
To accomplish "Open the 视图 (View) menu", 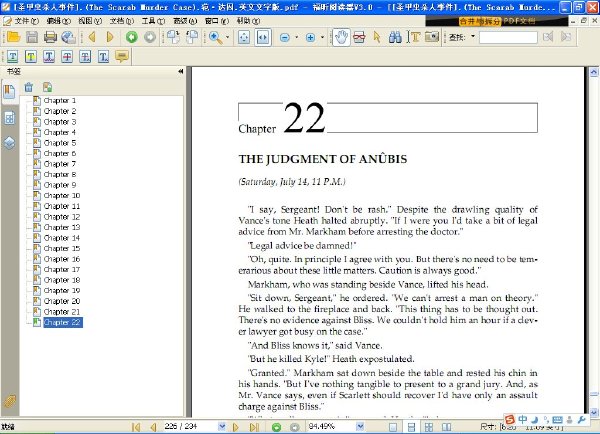I will coord(90,21).
